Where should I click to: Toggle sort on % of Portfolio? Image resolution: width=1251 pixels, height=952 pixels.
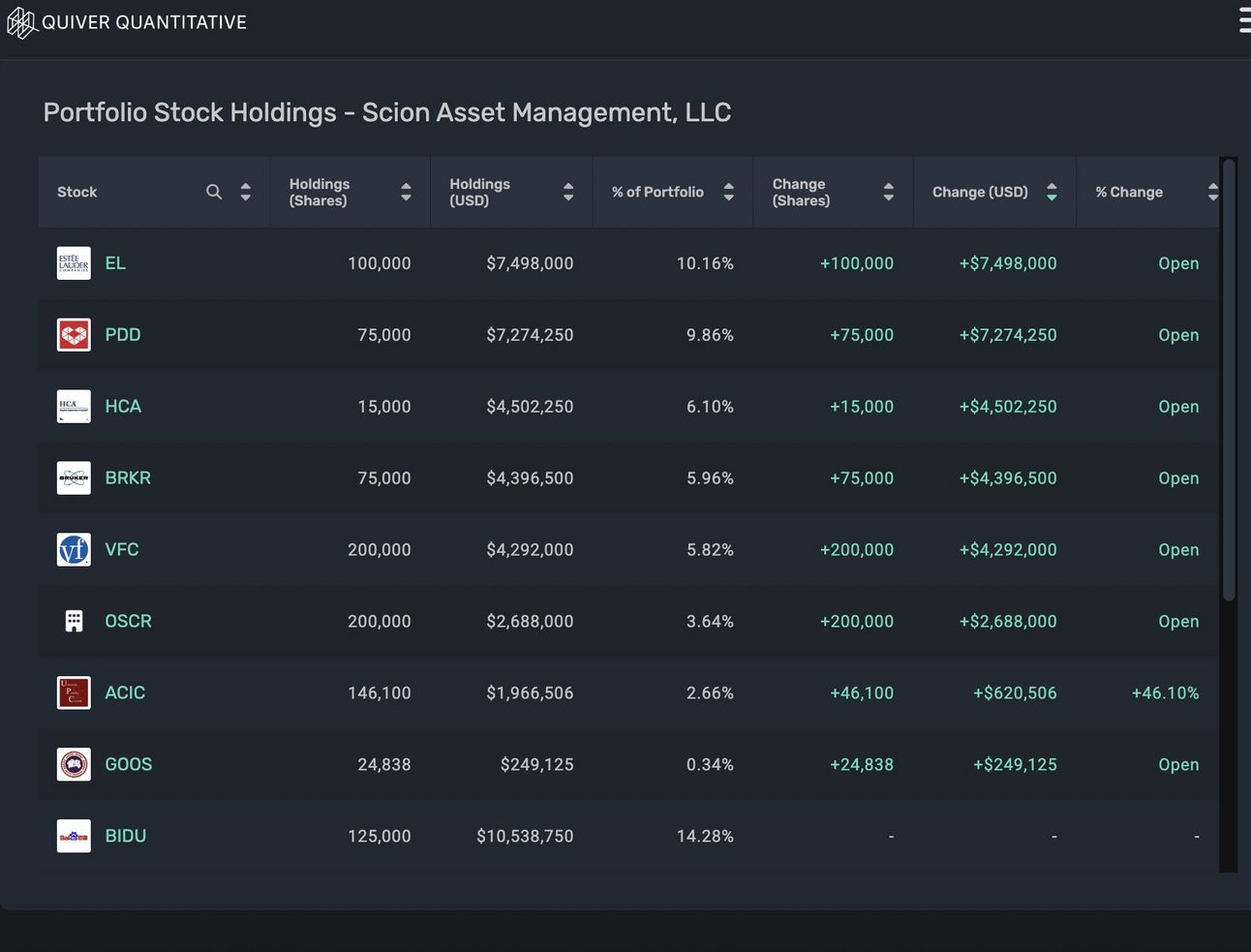729,192
